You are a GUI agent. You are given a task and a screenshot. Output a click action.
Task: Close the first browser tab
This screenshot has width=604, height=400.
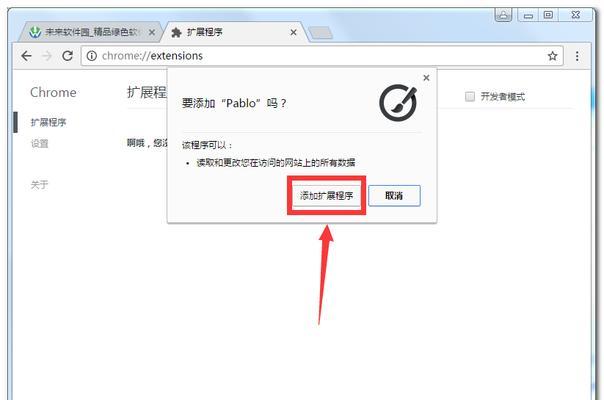click(152, 32)
